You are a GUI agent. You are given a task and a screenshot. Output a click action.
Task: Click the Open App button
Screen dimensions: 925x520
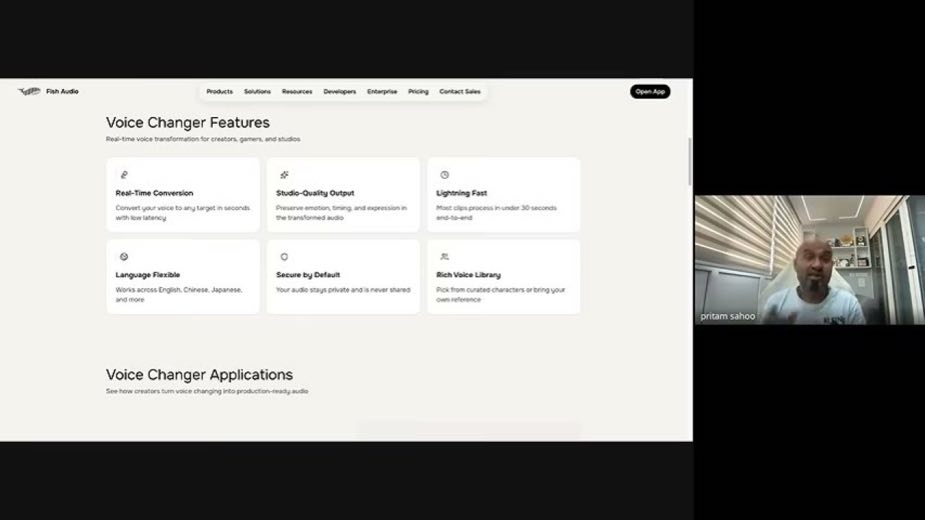coord(650,91)
